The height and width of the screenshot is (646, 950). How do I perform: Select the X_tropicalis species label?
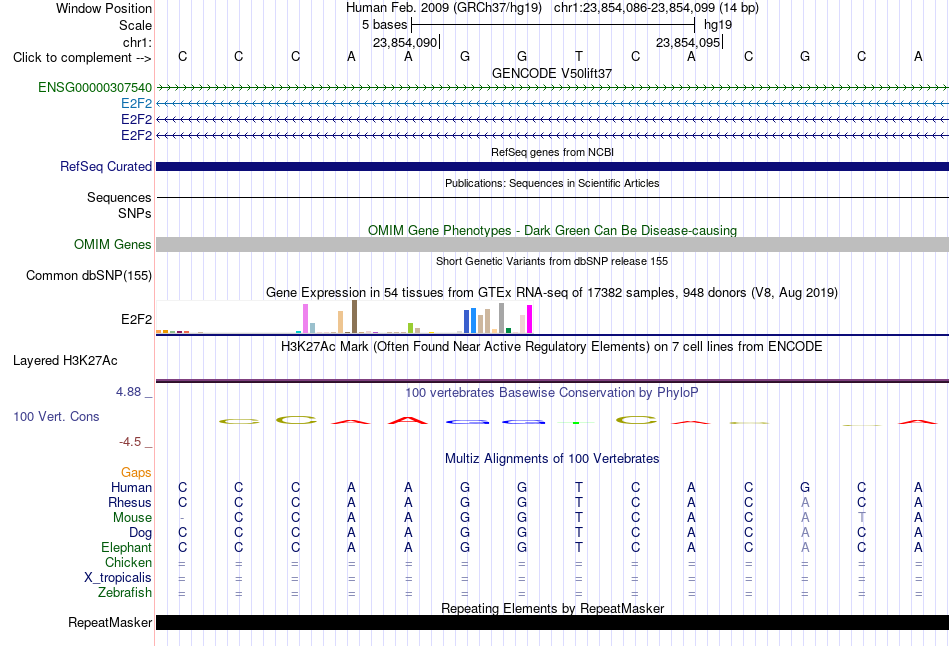tap(118, 578)
